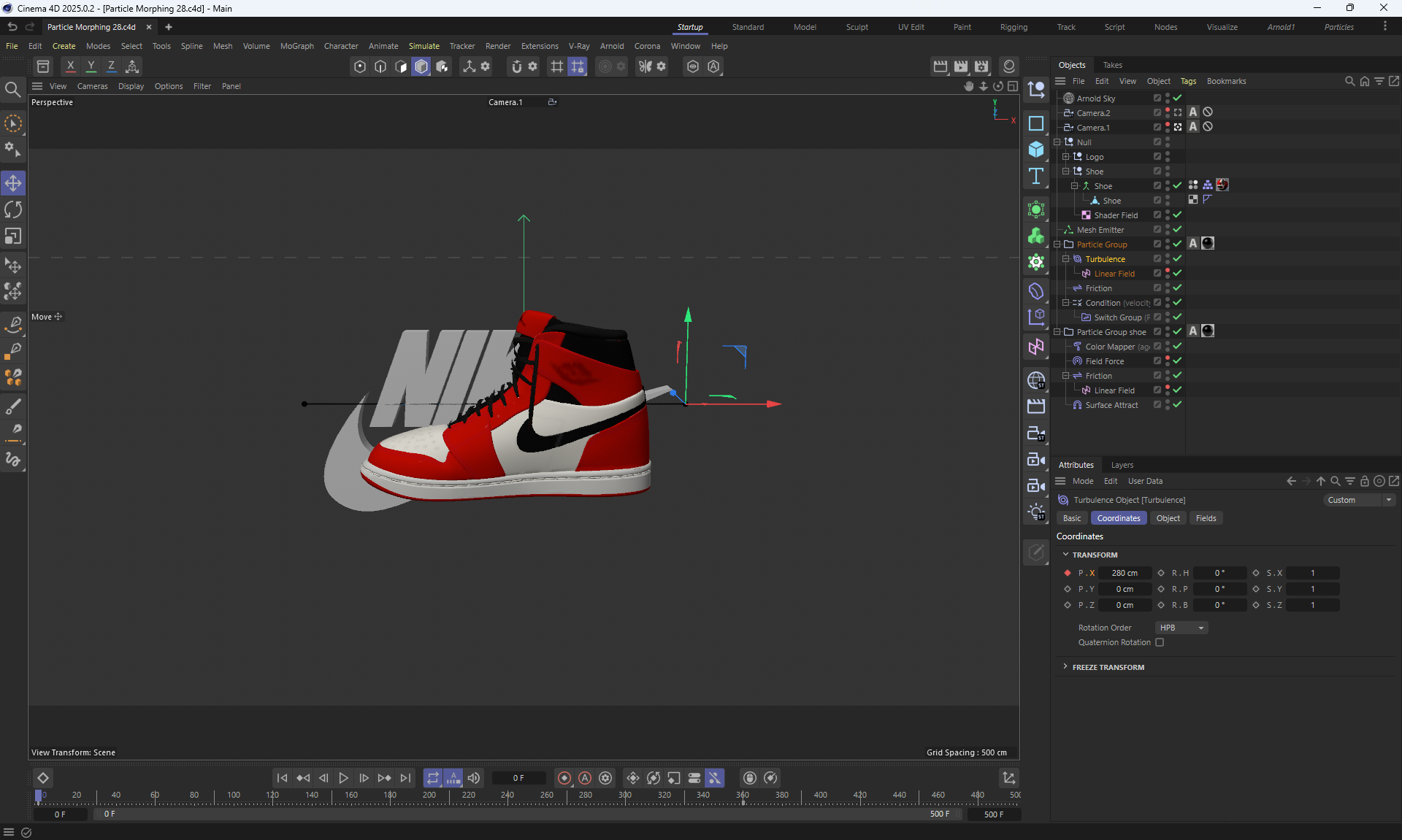Image resolution: width=1402 pixels, height=840 pixels.
Task: Click the Go to End button
Action: click(x=405, y=778)
